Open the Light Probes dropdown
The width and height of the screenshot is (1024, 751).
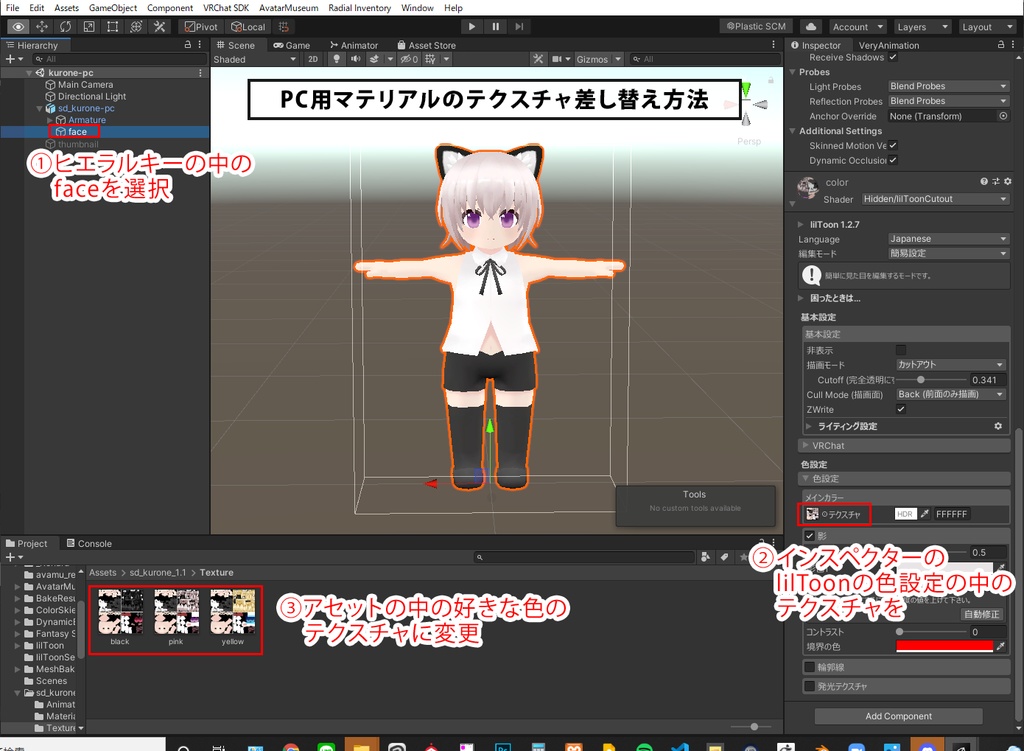[x=946, y=86]
